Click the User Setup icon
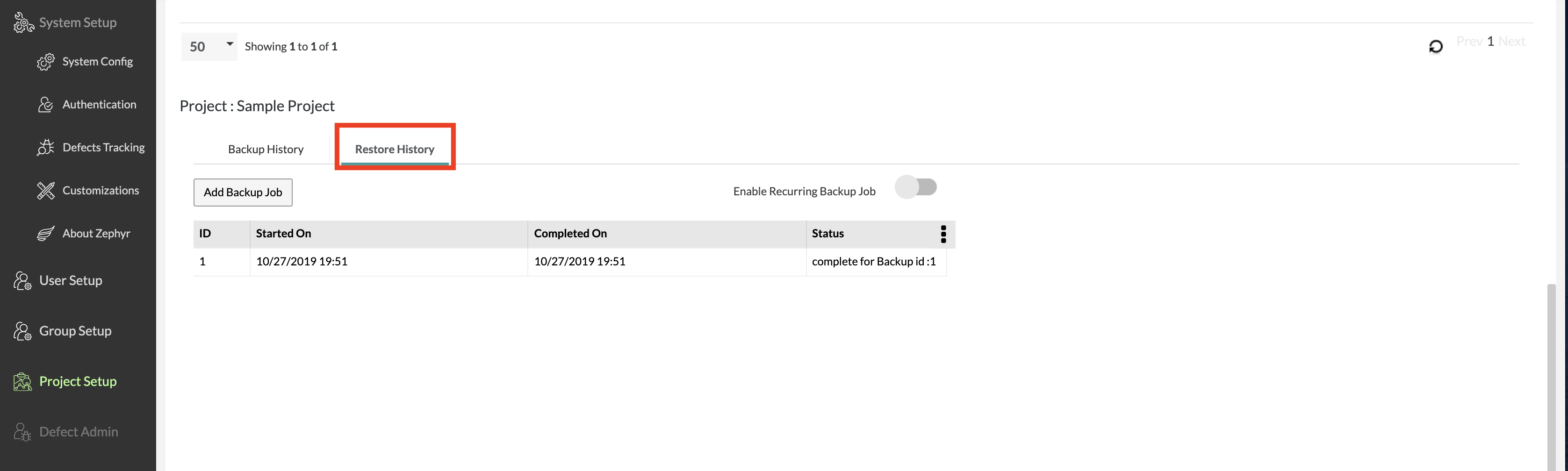The image size is (1568, 471). pyautogui.click(x=23, y=280)
